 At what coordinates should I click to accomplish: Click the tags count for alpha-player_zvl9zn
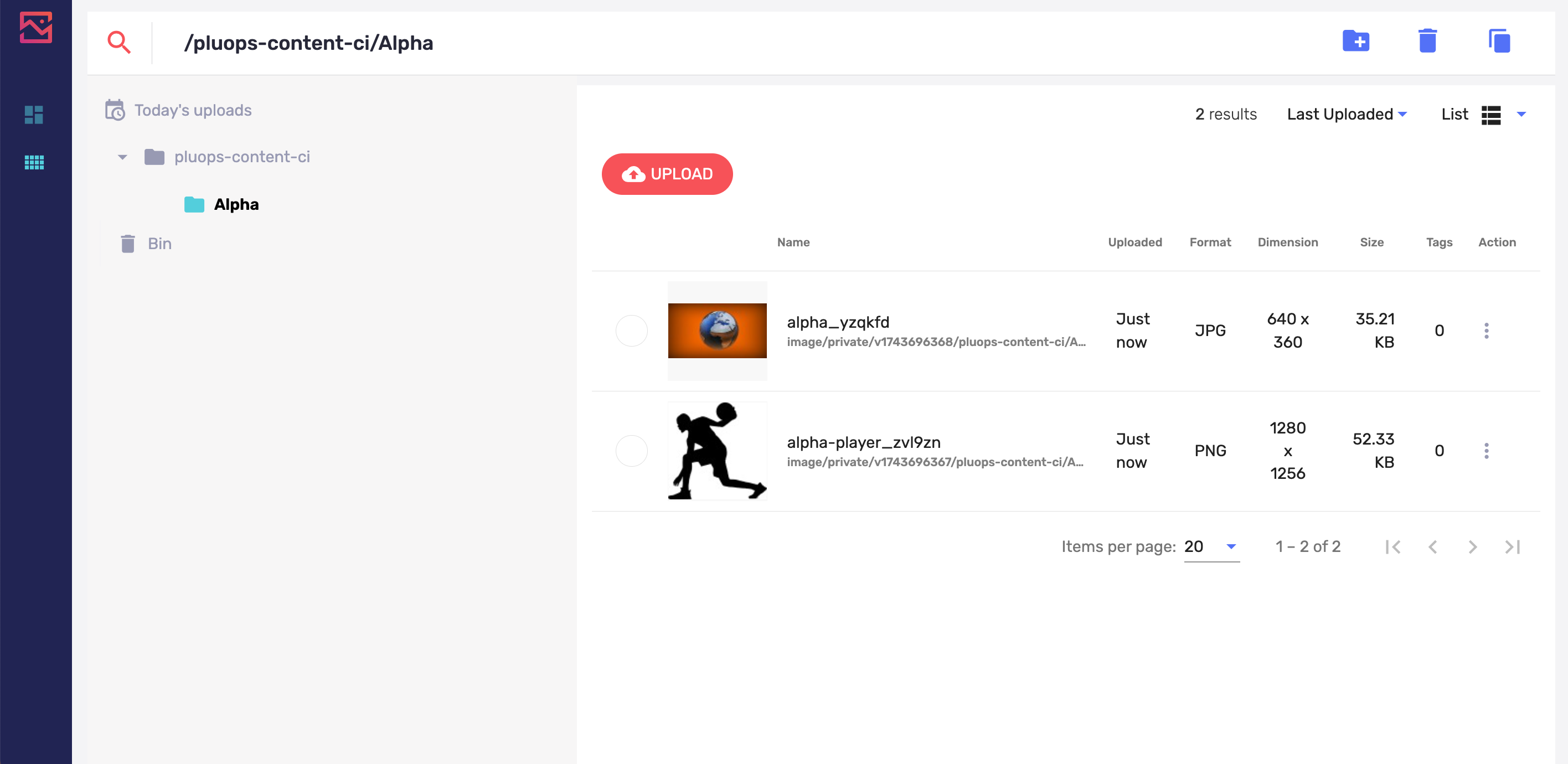pyautogui.click(x=1439, y=451)
